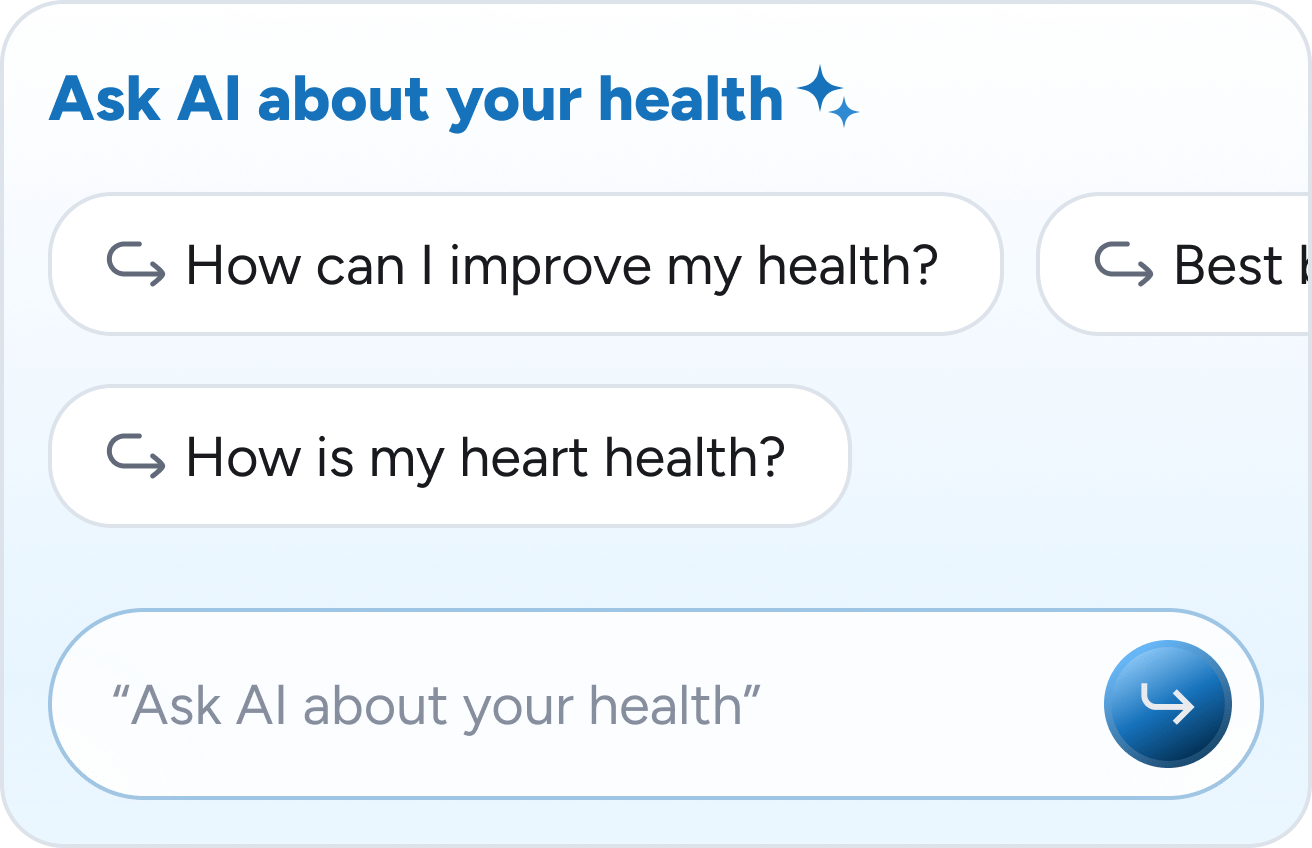
Task: Click the arrow icon in the improve-health suggestion
Action: tap(136, 265)
